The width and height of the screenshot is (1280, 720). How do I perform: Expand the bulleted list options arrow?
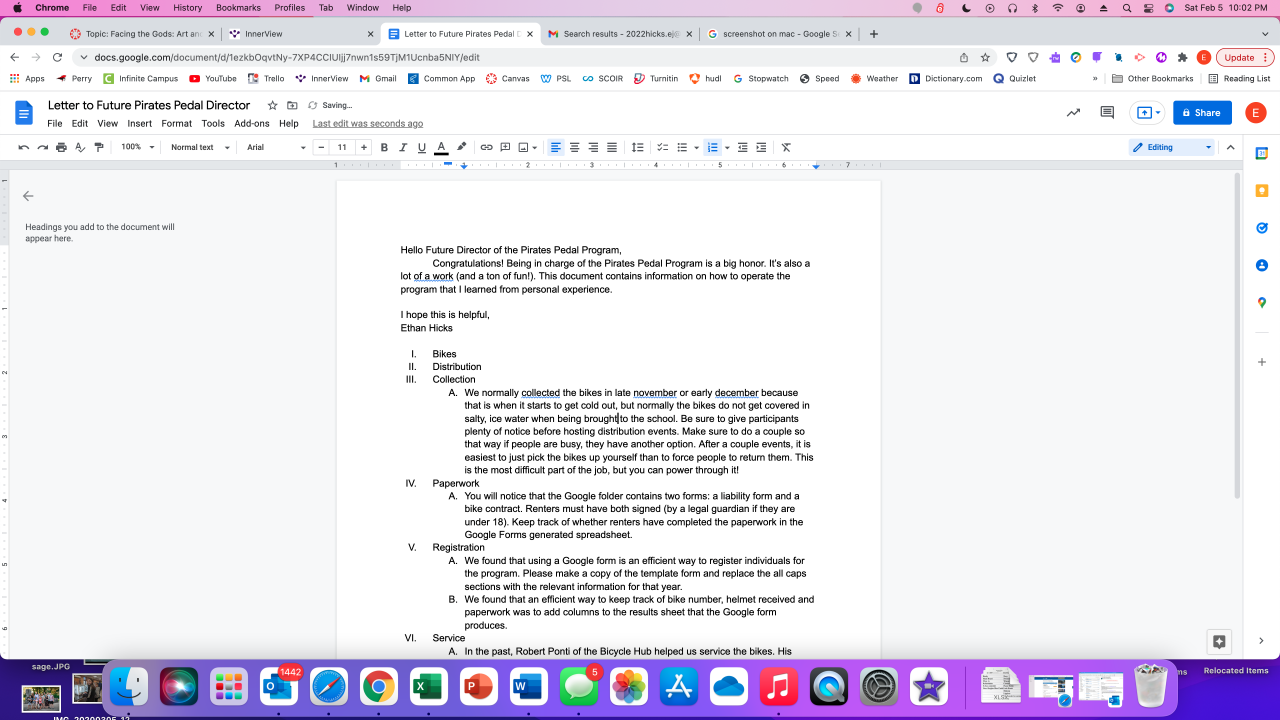696,147
